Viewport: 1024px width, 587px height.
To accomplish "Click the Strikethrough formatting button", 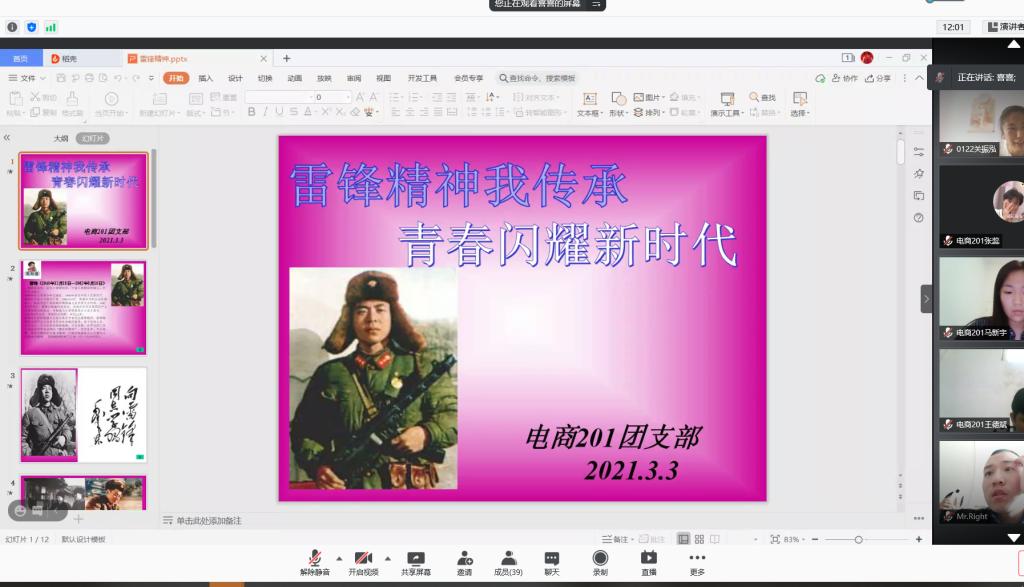I will point(294,112).
